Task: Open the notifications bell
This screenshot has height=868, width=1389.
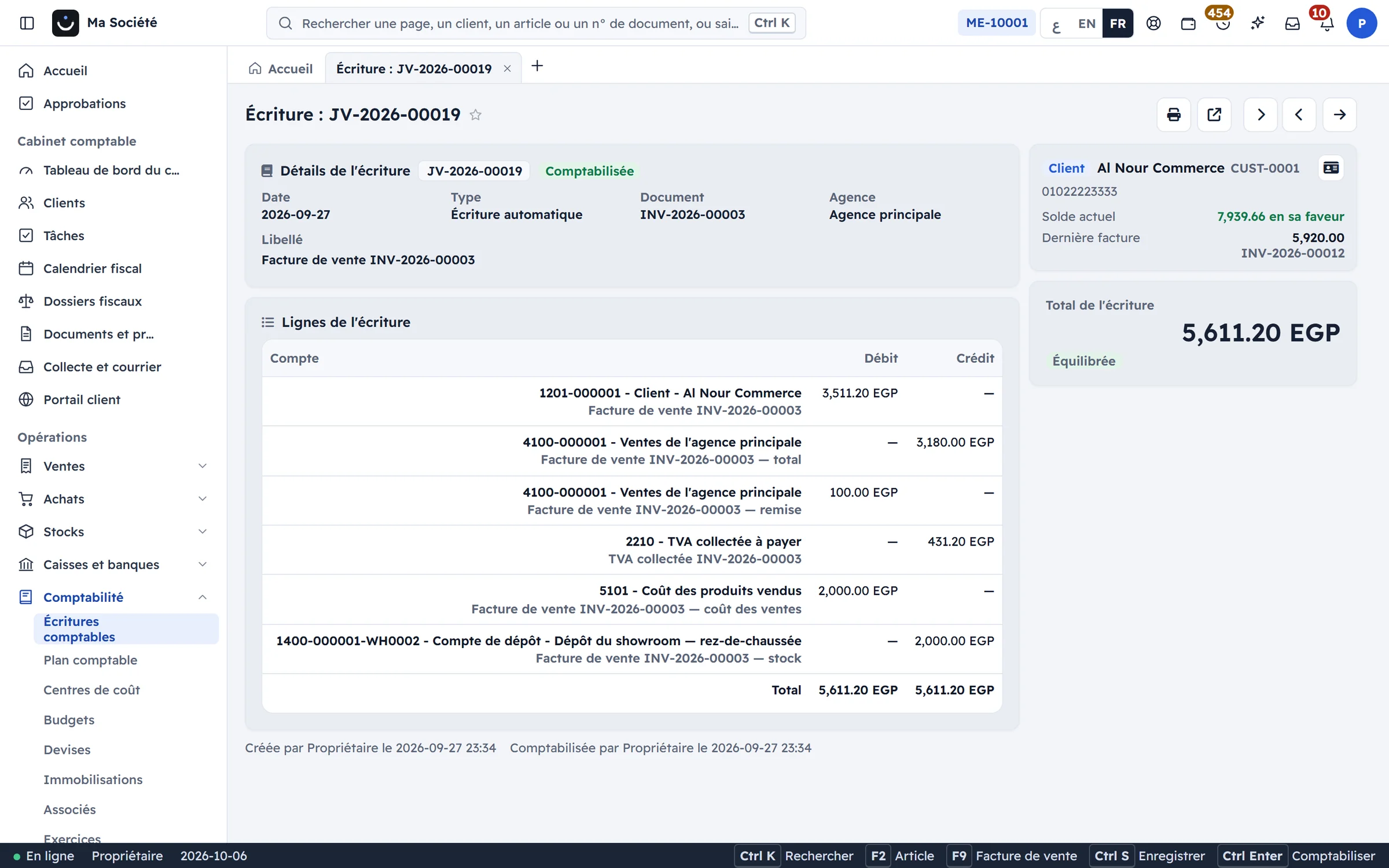Action: coord(1326,23)
